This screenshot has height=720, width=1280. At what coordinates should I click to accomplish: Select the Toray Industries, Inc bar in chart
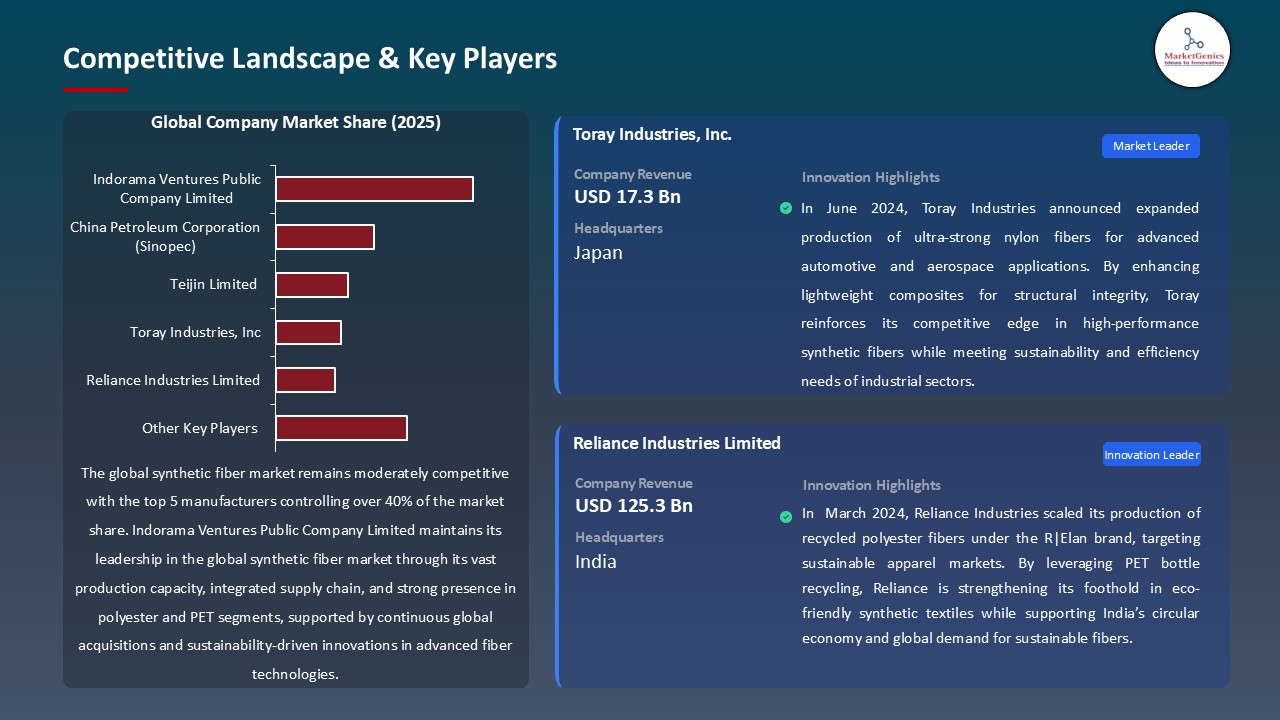click(308, 332)
